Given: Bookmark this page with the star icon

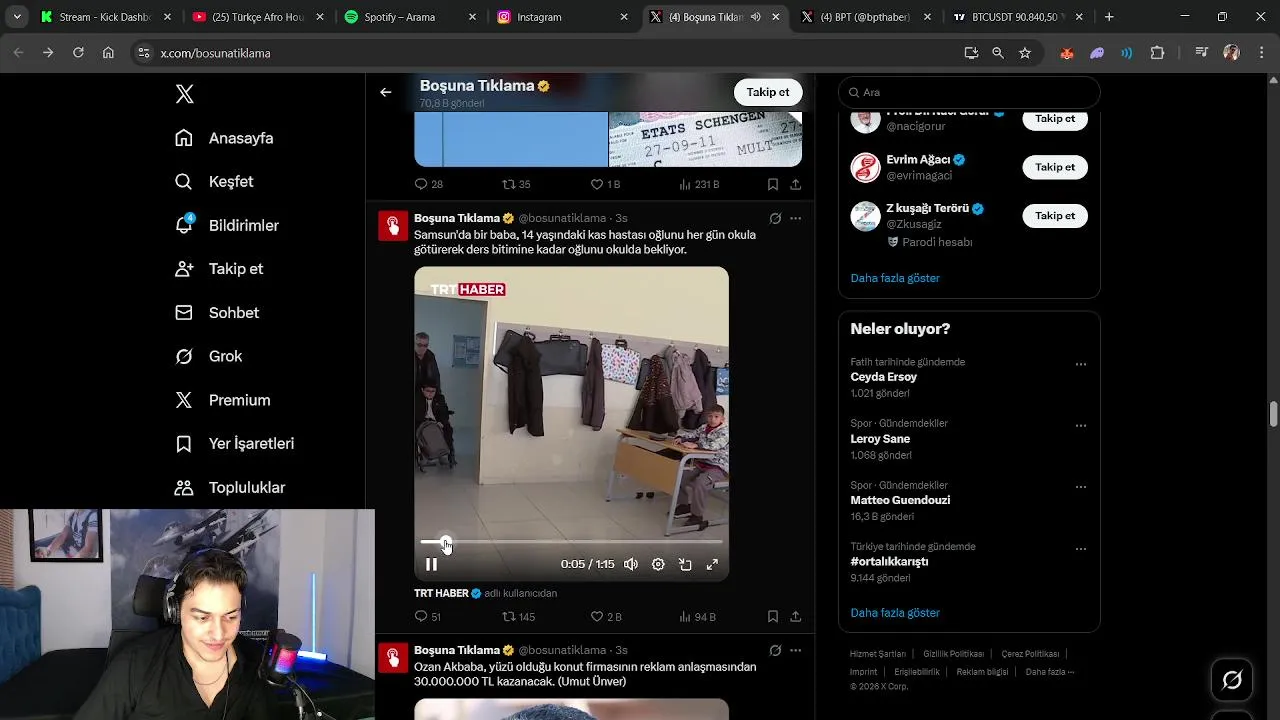Looking at the screenshot, I should (1025, 53).
